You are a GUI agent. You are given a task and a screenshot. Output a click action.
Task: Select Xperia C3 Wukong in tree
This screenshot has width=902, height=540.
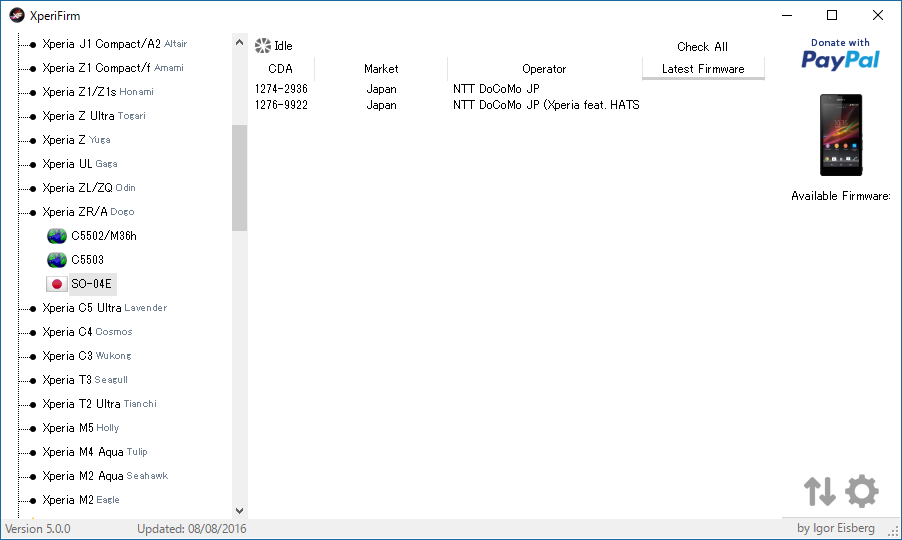(86, 356)
